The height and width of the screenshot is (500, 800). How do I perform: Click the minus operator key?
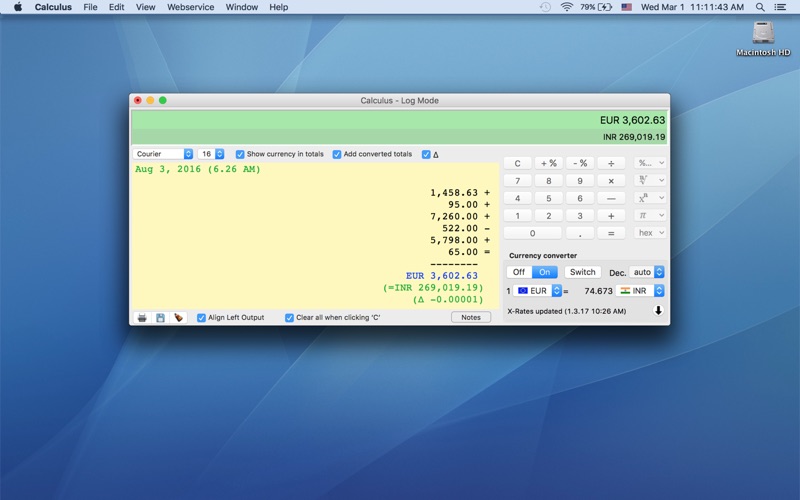[611, 198]
